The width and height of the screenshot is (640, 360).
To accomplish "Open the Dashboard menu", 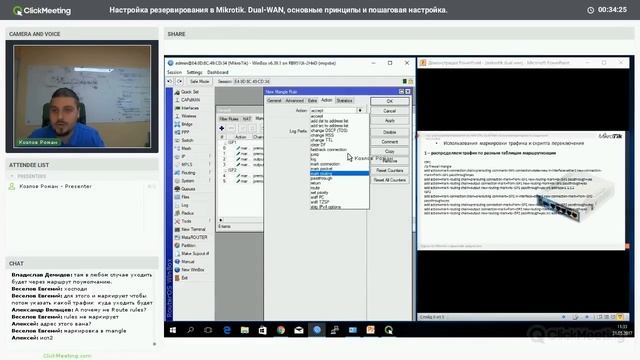I will pos(218,72).
